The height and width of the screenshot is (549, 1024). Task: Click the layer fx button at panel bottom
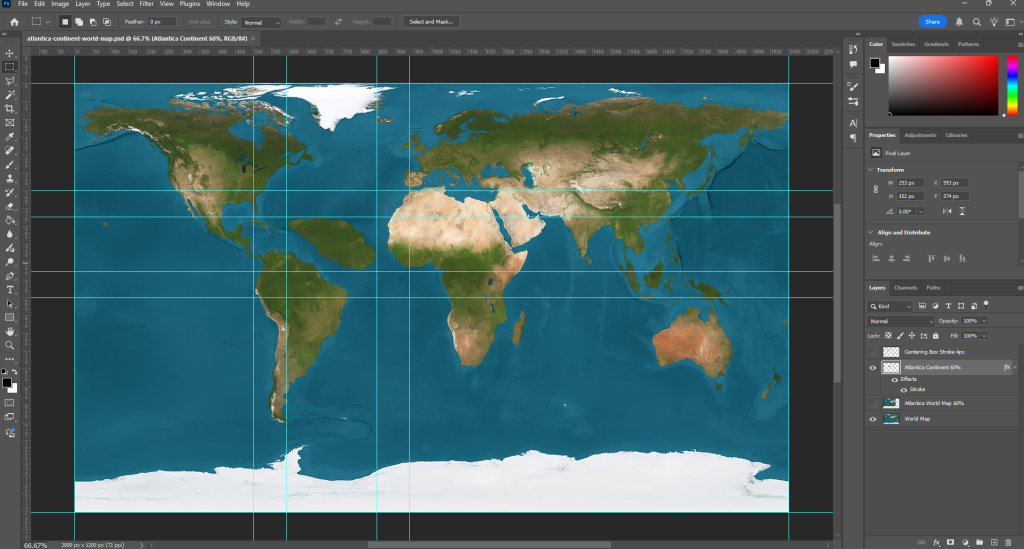pyautogui.click(x=936, y=542)
